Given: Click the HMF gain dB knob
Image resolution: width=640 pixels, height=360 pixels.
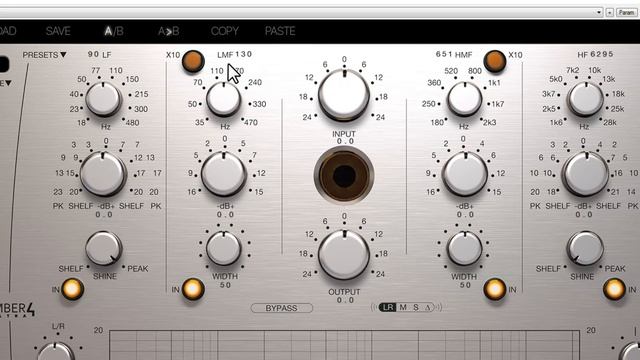Looking at the screenshot, I should pos(464,174).
